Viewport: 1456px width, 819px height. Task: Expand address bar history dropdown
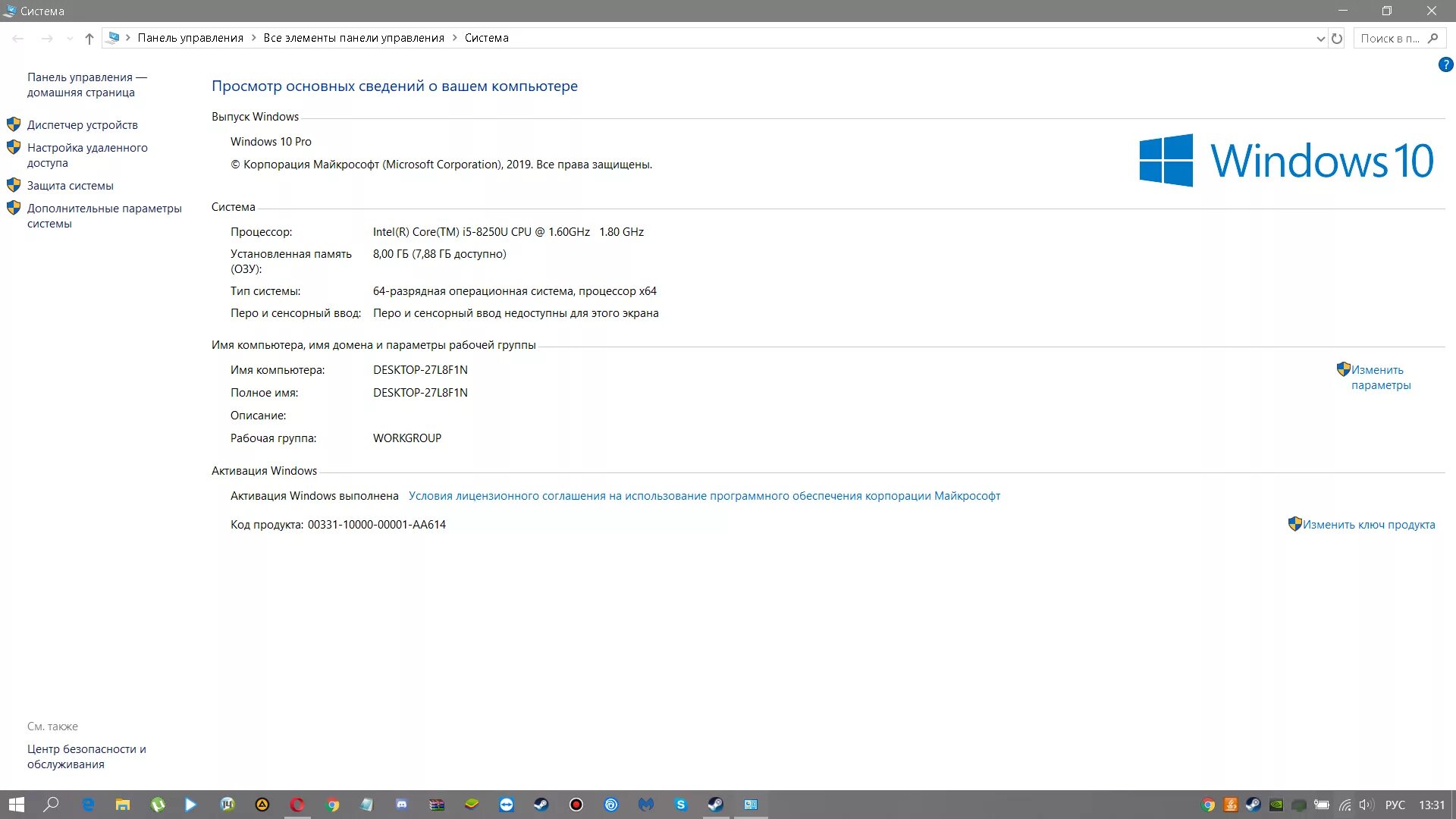(x=1320, y=39)
